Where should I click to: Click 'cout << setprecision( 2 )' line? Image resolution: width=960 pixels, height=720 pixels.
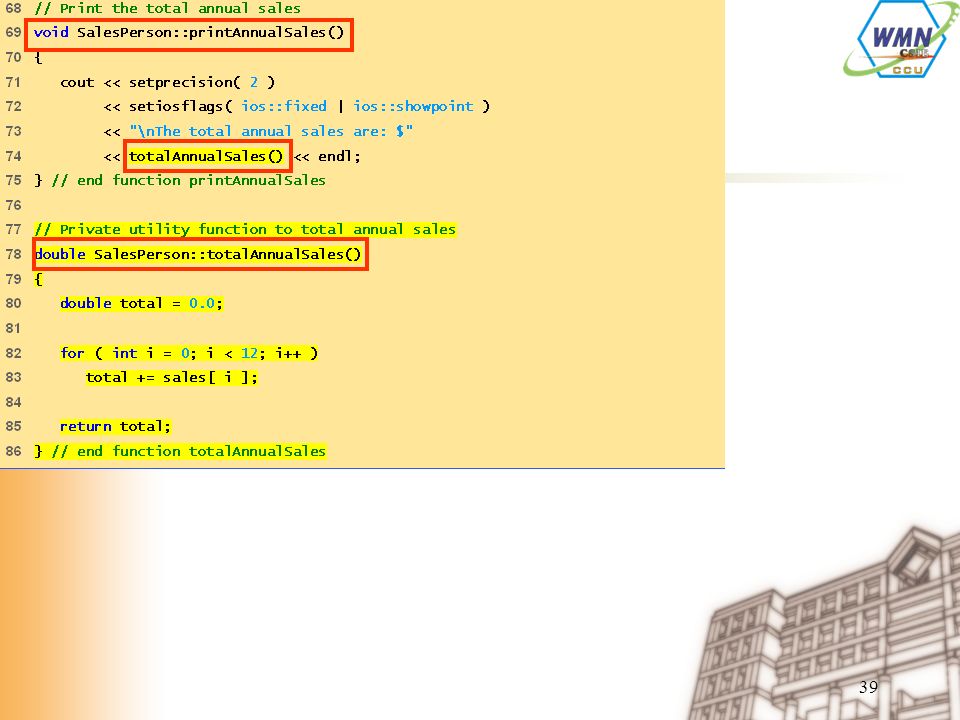(167, 82)
